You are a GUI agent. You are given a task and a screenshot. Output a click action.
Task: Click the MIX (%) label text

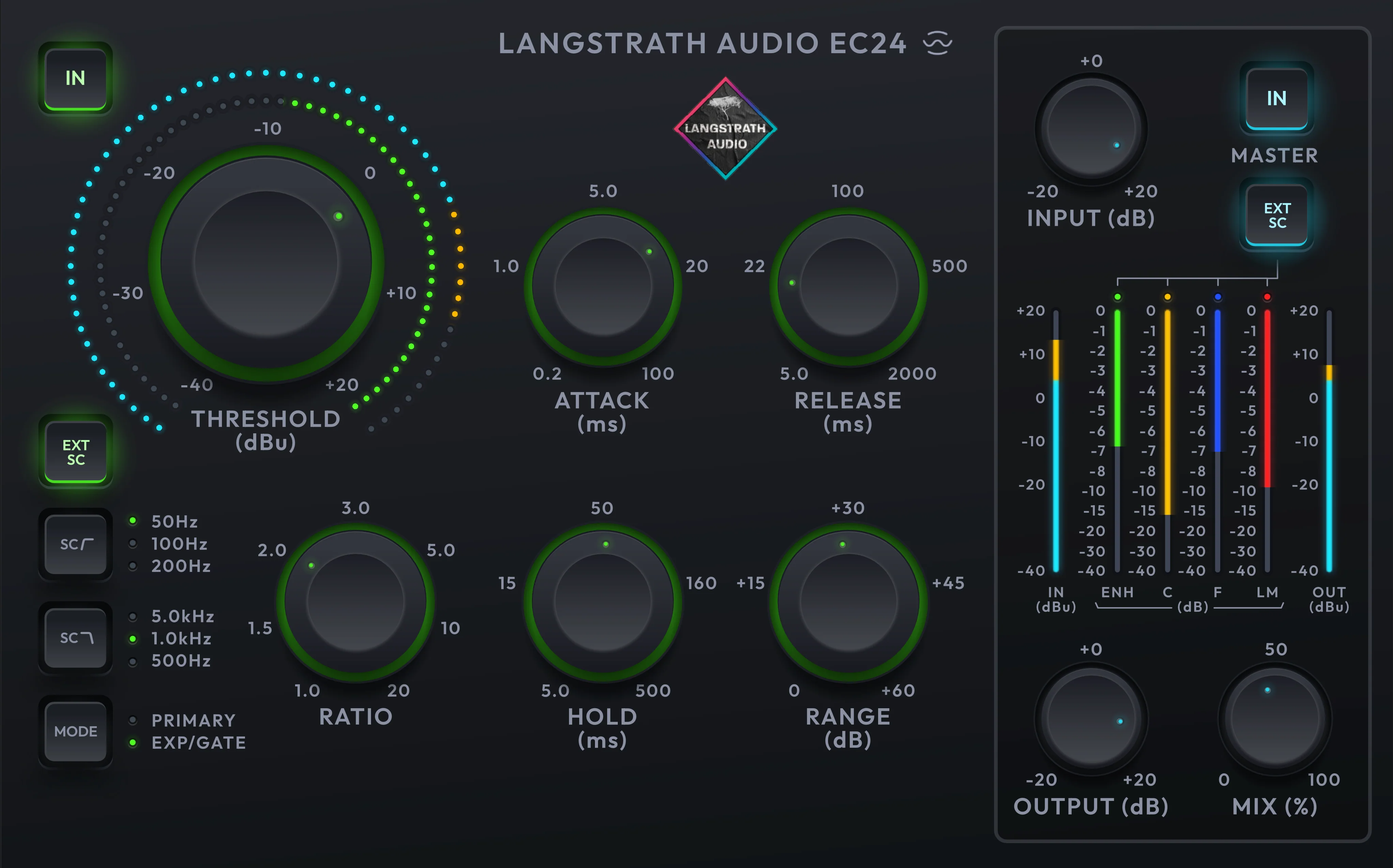(1274, 807)
